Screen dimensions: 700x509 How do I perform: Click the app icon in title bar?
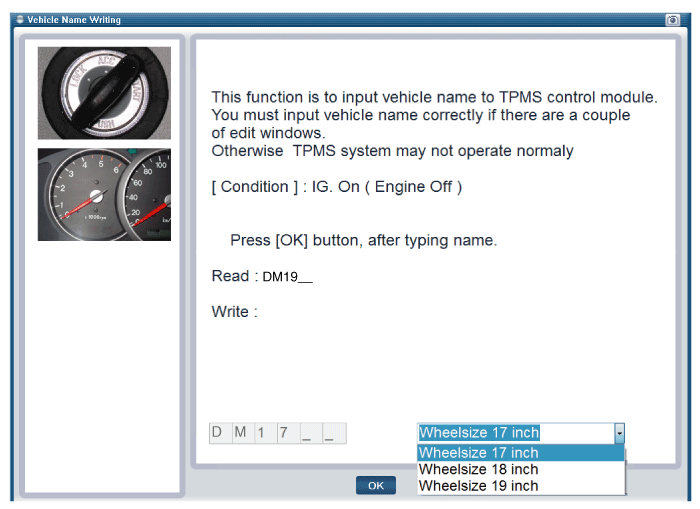pyautogui.click(x=19, y=20)
